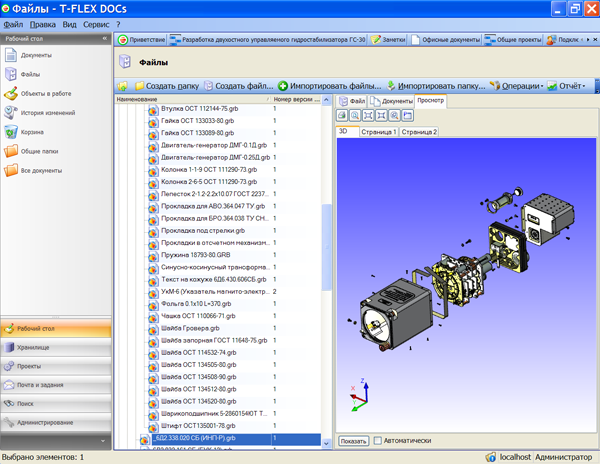Open the Поиск navigation section
This screenshot has width=600, height=464.
56,404
